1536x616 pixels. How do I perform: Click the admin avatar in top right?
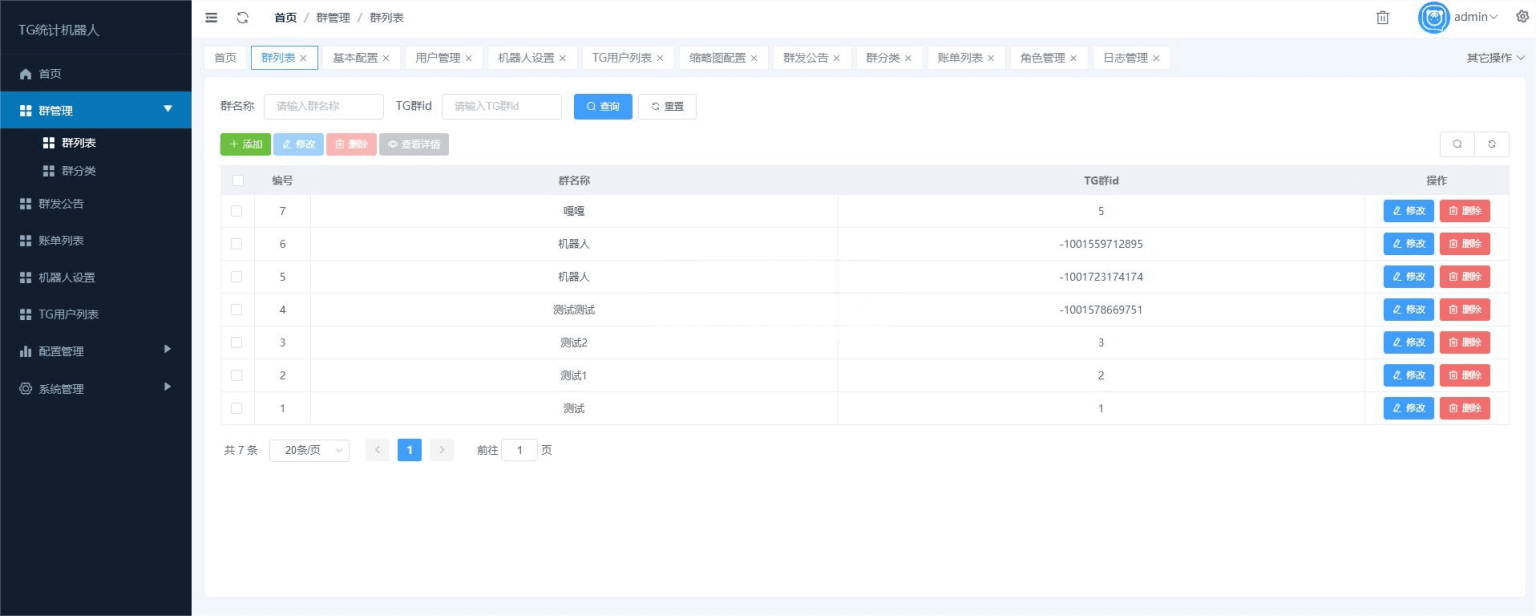click(1432, 17)
